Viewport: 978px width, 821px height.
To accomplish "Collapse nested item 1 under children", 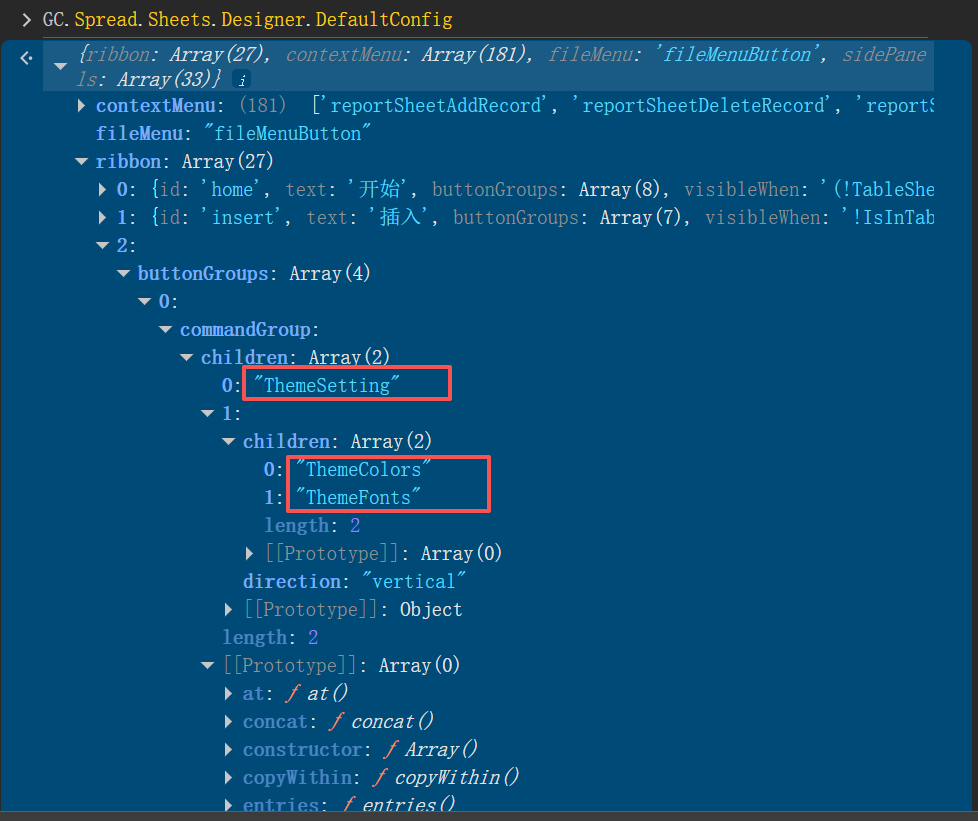I will pyautogui.click(x=208, y=413).
